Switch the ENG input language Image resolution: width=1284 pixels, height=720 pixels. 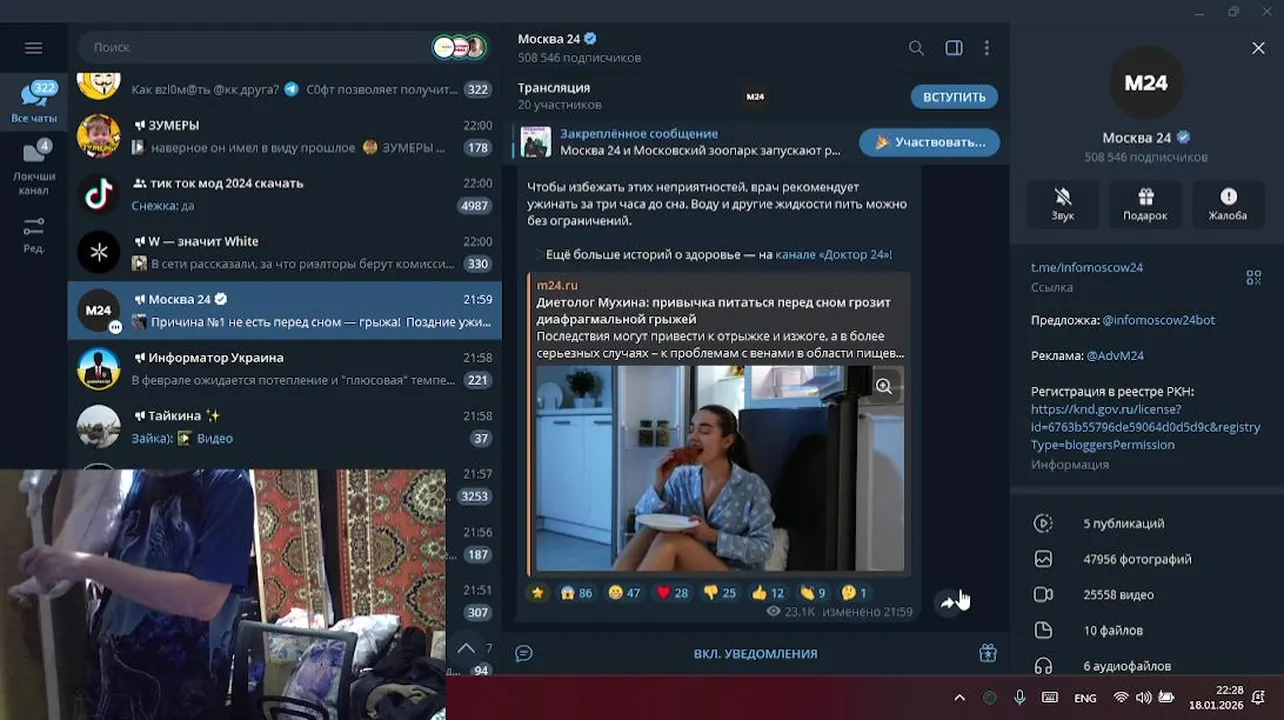click(x=1085, y=698)
